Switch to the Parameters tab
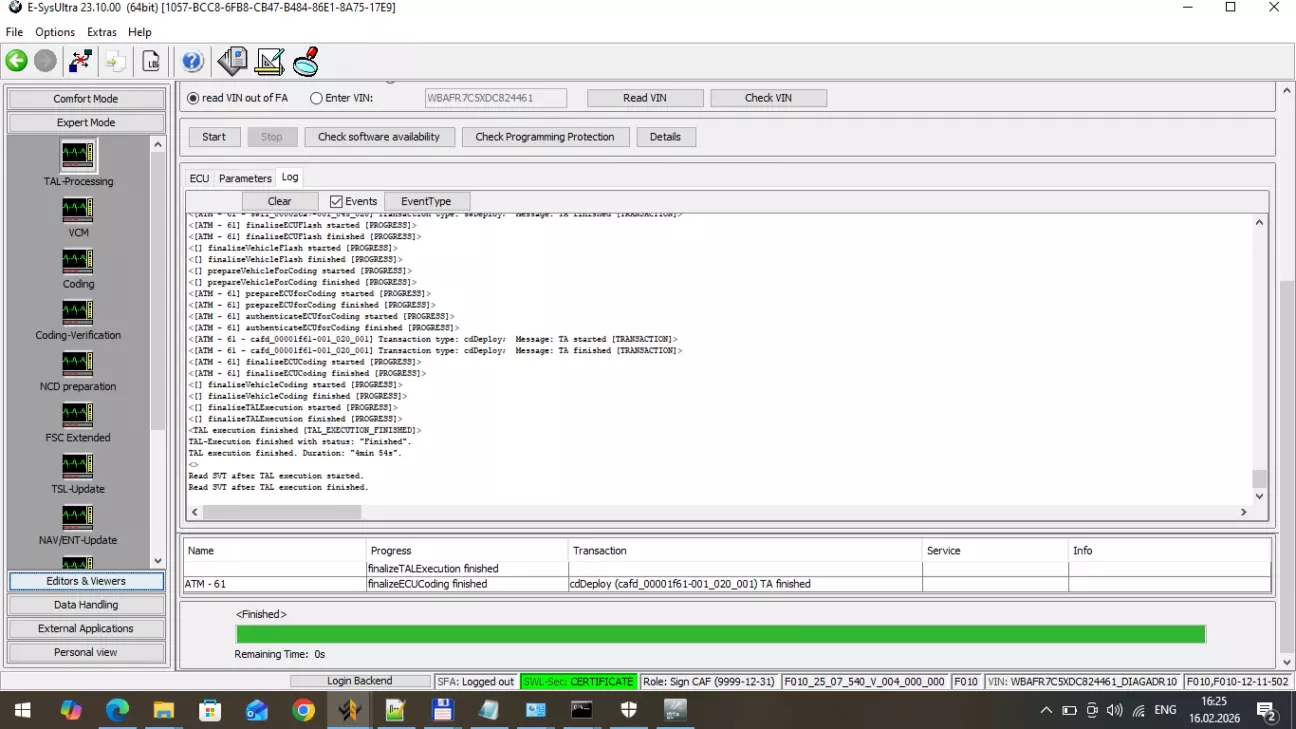1296x729 pixels. click(x=245, y=178)
